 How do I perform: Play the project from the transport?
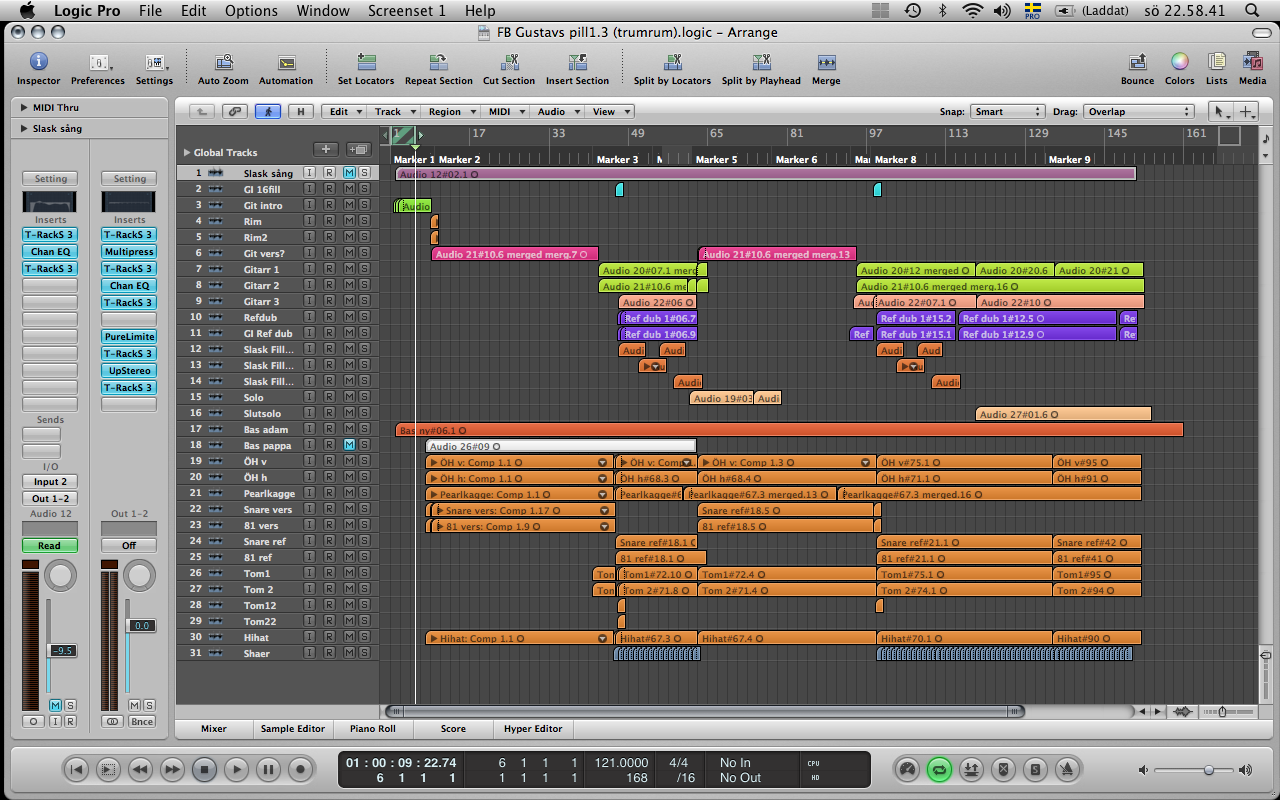[236, 770]
